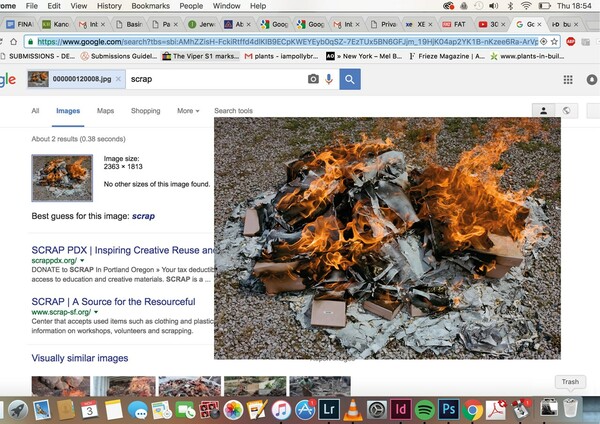Image resolution: width=600 pixels, height=424 pixels.
Task: Click the burning pile result thumbnail
Action: (62, 178)
